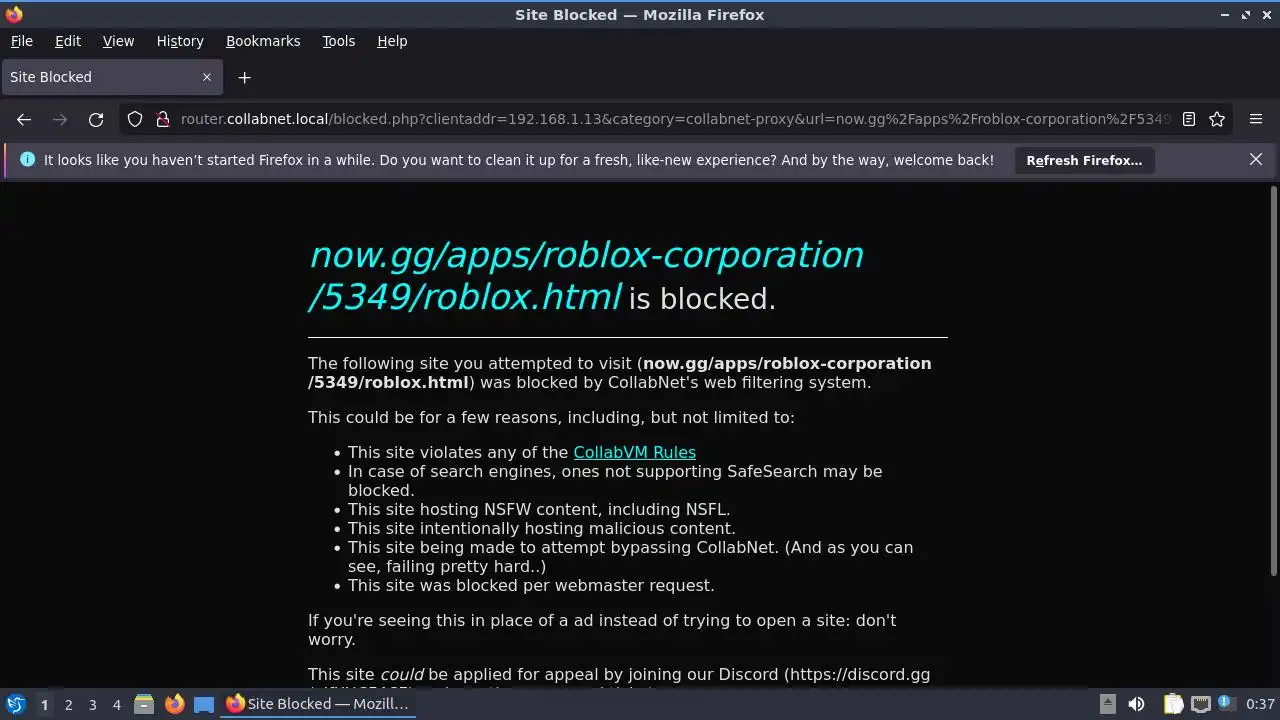
Task: Launch Firefox from the taskbar quicklaunch
Action: (174, 704)
